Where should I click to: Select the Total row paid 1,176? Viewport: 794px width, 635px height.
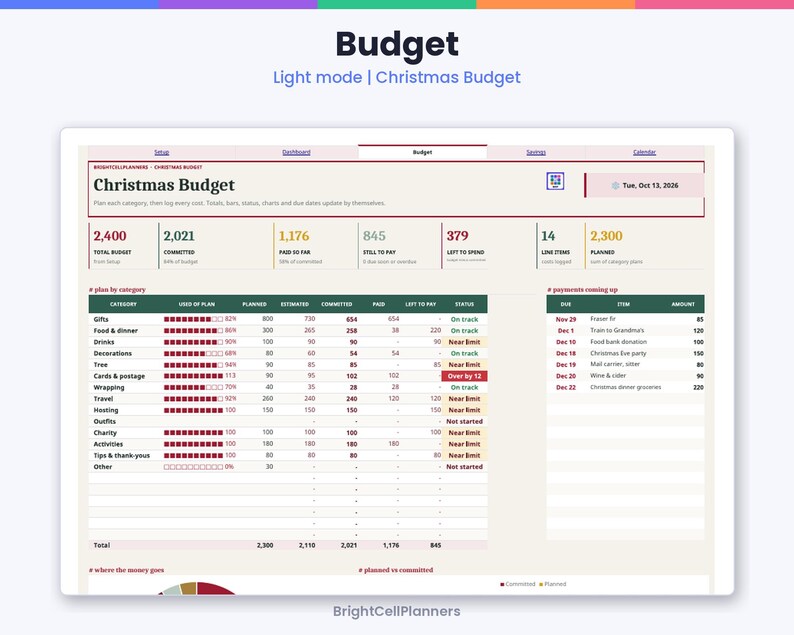point(391,545)
